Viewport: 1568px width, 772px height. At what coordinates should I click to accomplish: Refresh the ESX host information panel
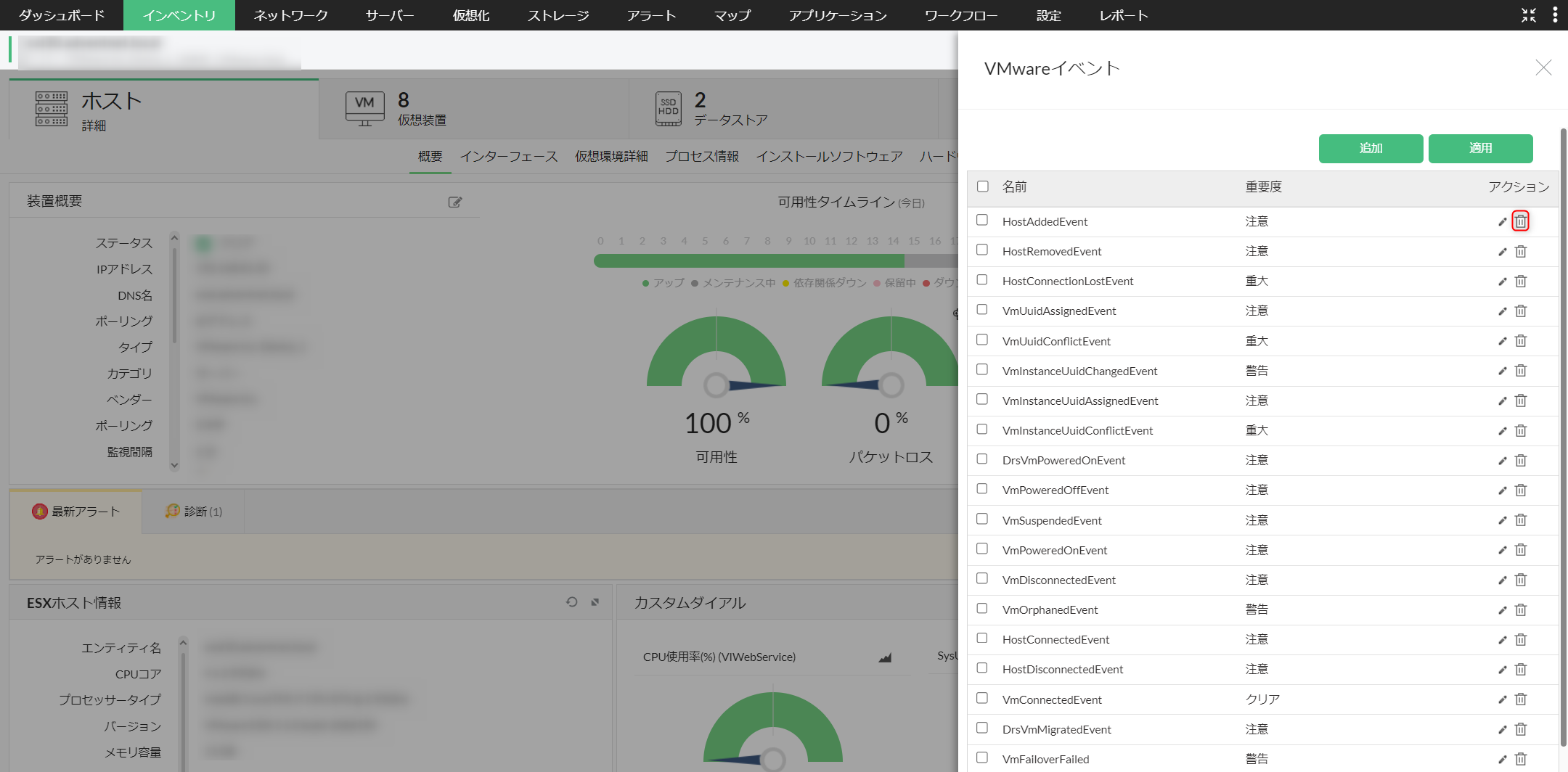click(572, 602)
